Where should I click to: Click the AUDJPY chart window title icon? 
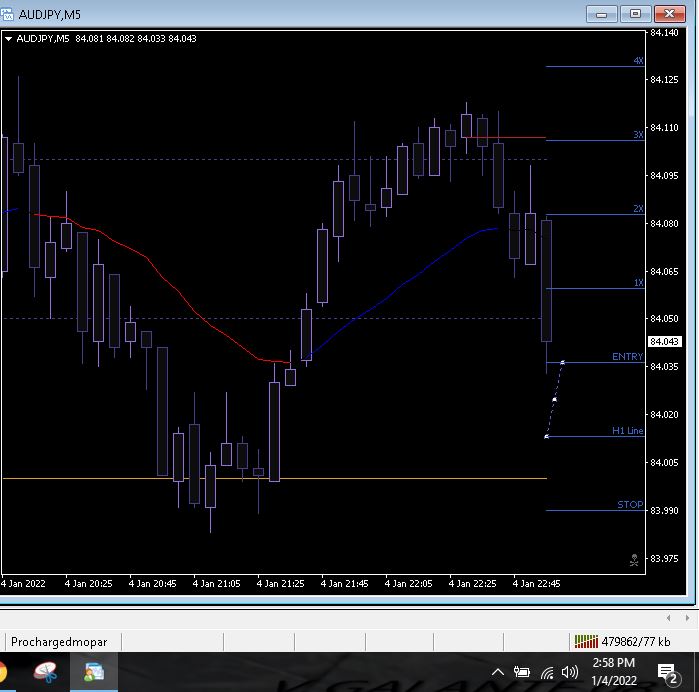9,13
